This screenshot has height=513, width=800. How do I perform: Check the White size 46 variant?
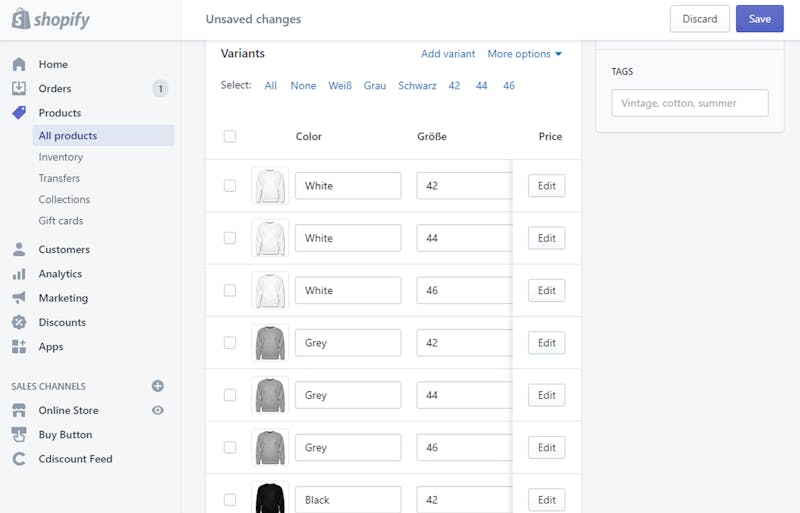[x=230, y=290]
